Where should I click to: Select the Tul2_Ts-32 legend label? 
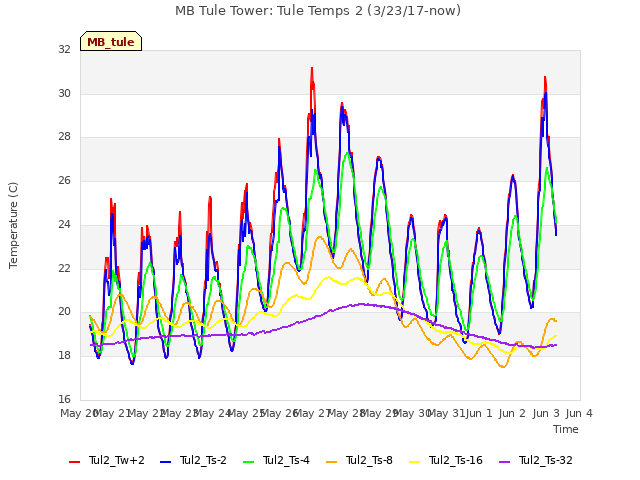pyautogui.click(x=546, y=460)
